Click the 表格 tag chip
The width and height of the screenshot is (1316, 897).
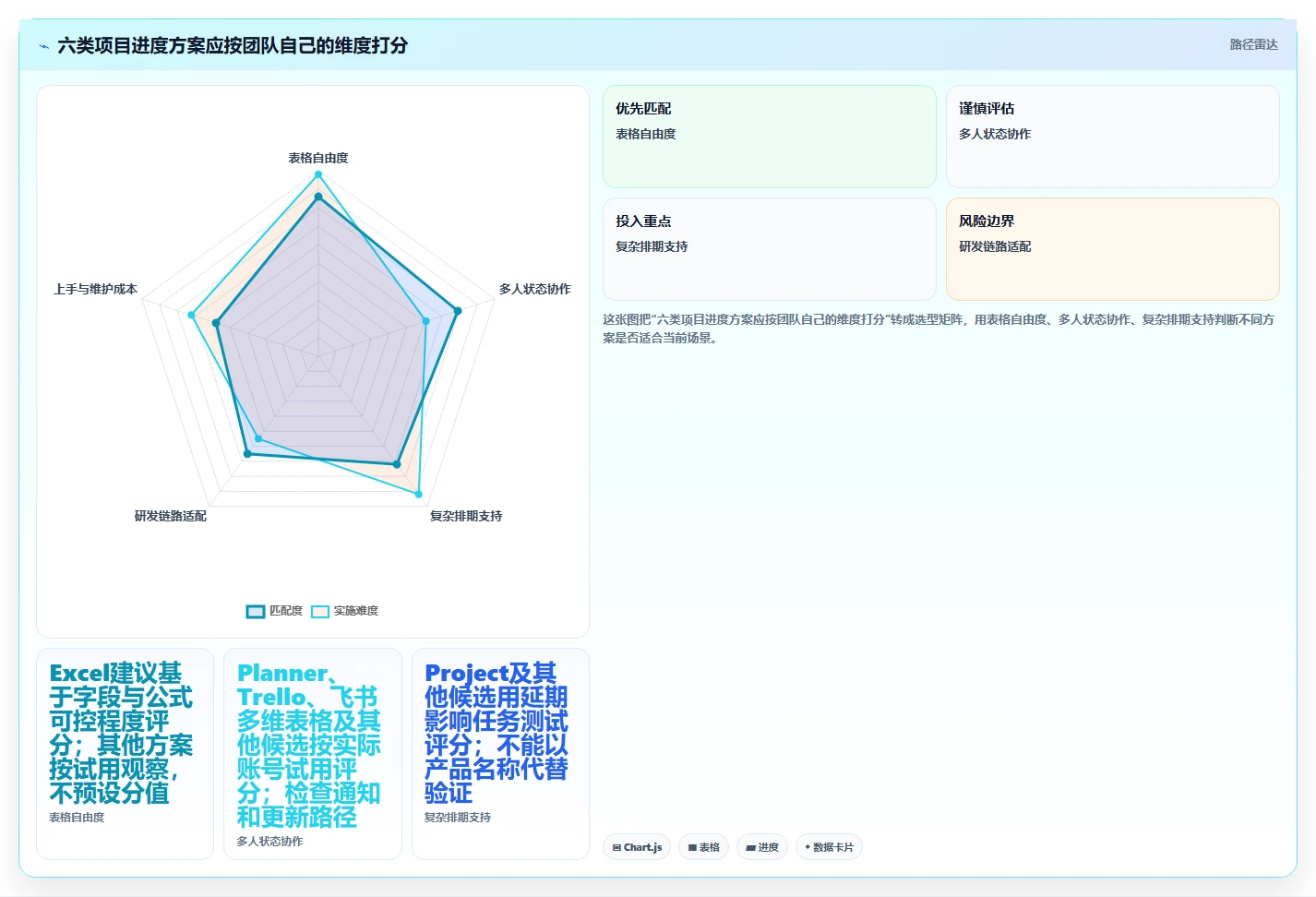pyautogui.click(x=704, y=847)
